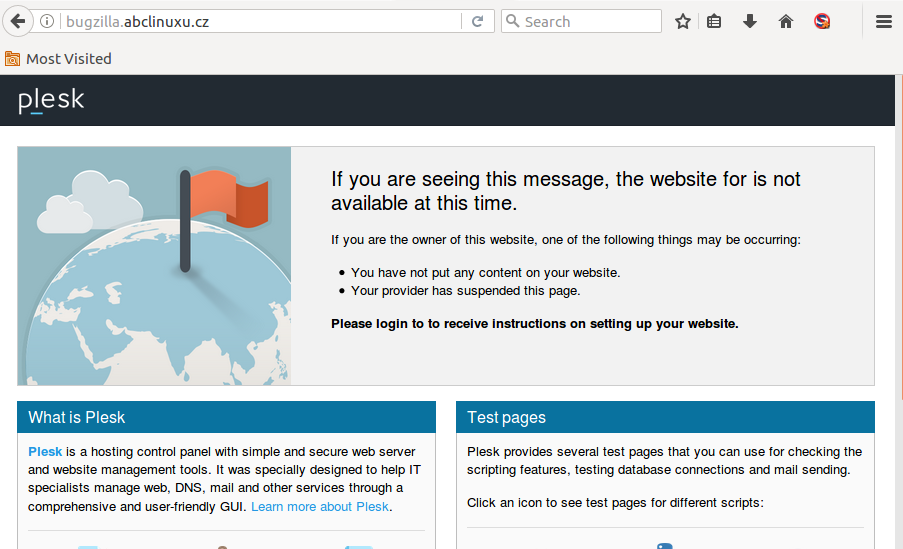Click 'Your provider has suspended this page' bullet
This screenshot has height=549, width=903.
pos(465,290)
